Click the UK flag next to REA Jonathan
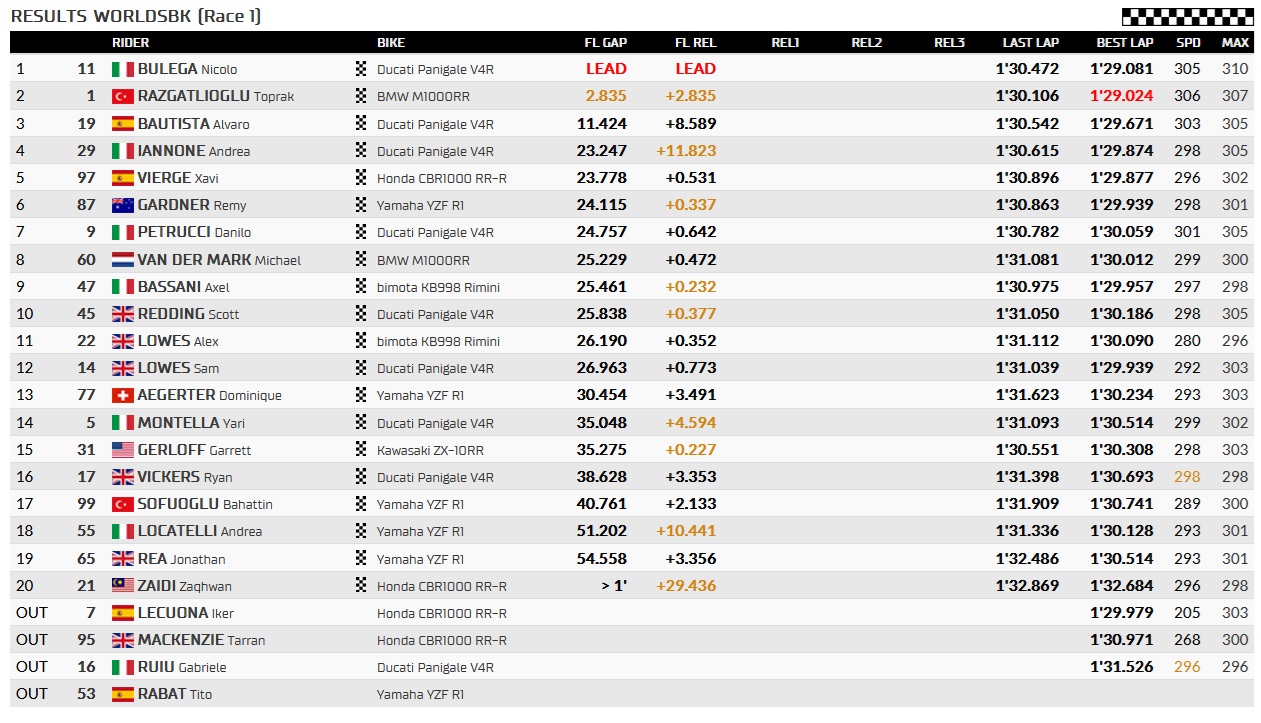Image resolution: width=1261 pixels, height=723 pixels. pyautogui.click(x=122, y=559)
